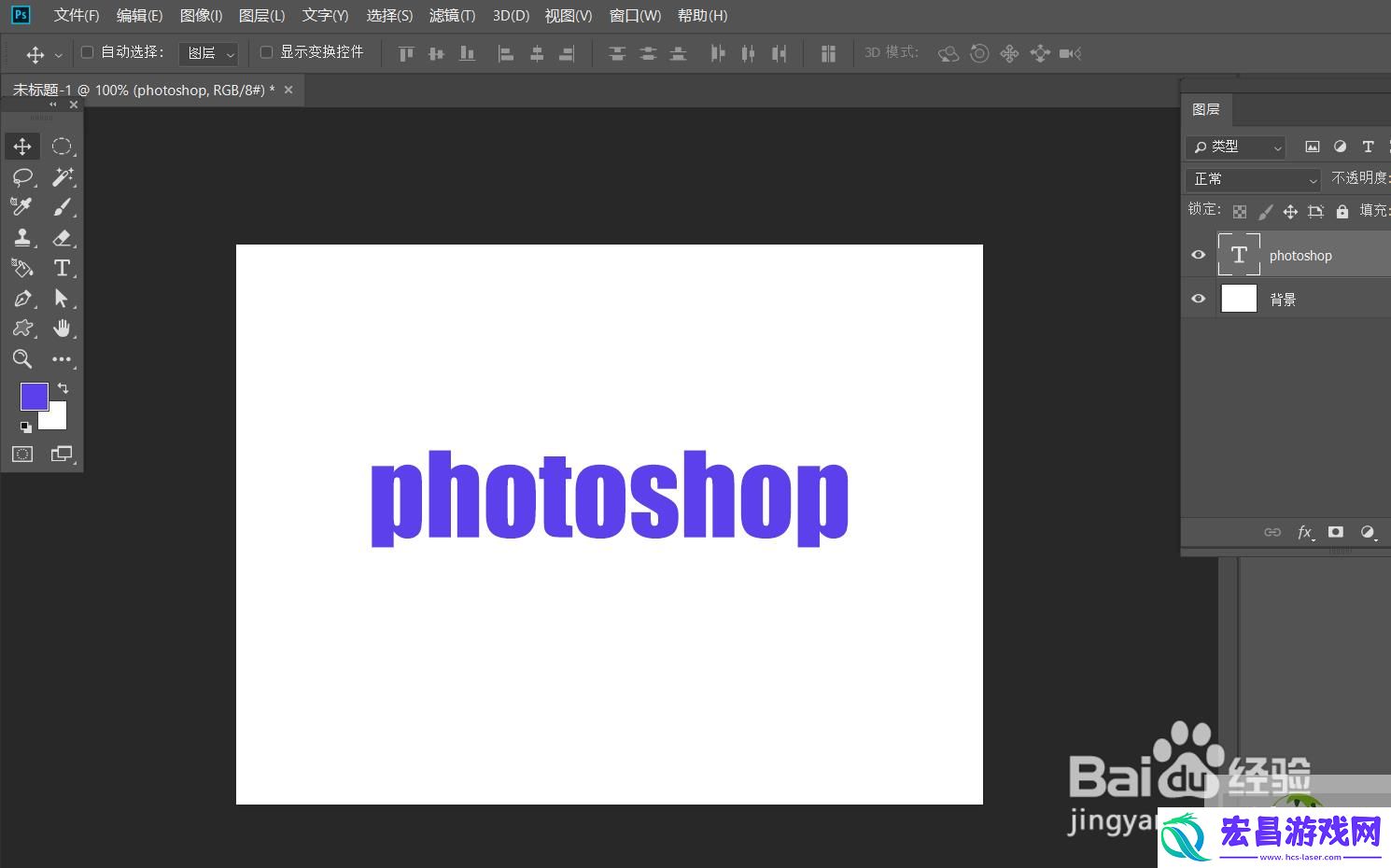Screen dimensions: 1391x868
Task: Select the Custom Shape tool
Action: pos(22,329)
